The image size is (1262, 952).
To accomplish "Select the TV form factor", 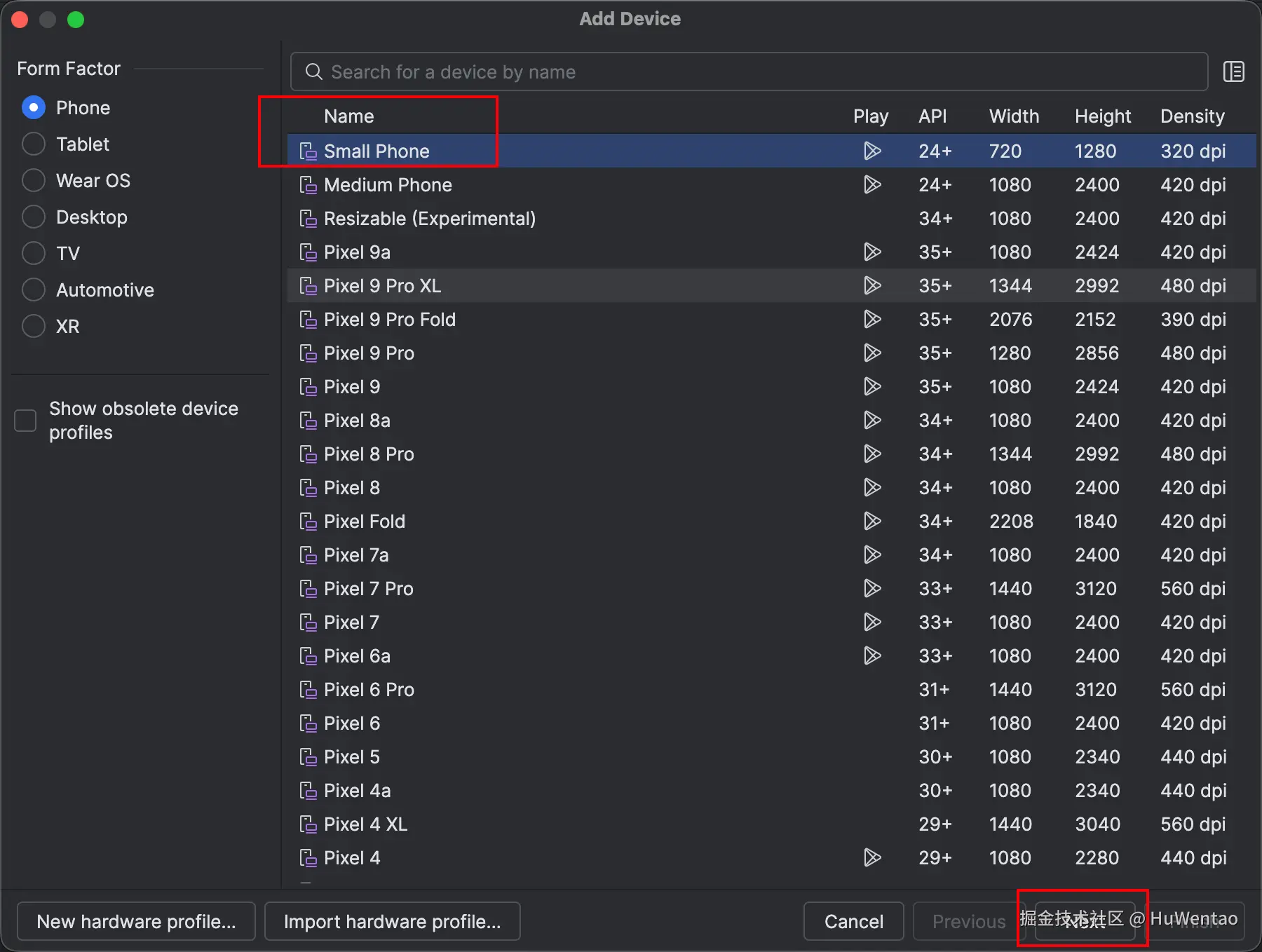I will (34, 254).
